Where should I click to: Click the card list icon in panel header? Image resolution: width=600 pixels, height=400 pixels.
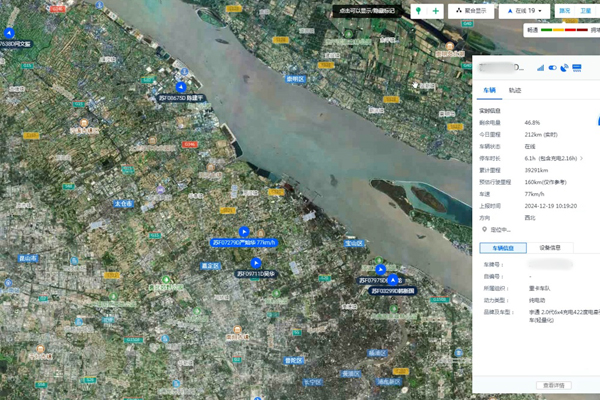tap(577, 68)
